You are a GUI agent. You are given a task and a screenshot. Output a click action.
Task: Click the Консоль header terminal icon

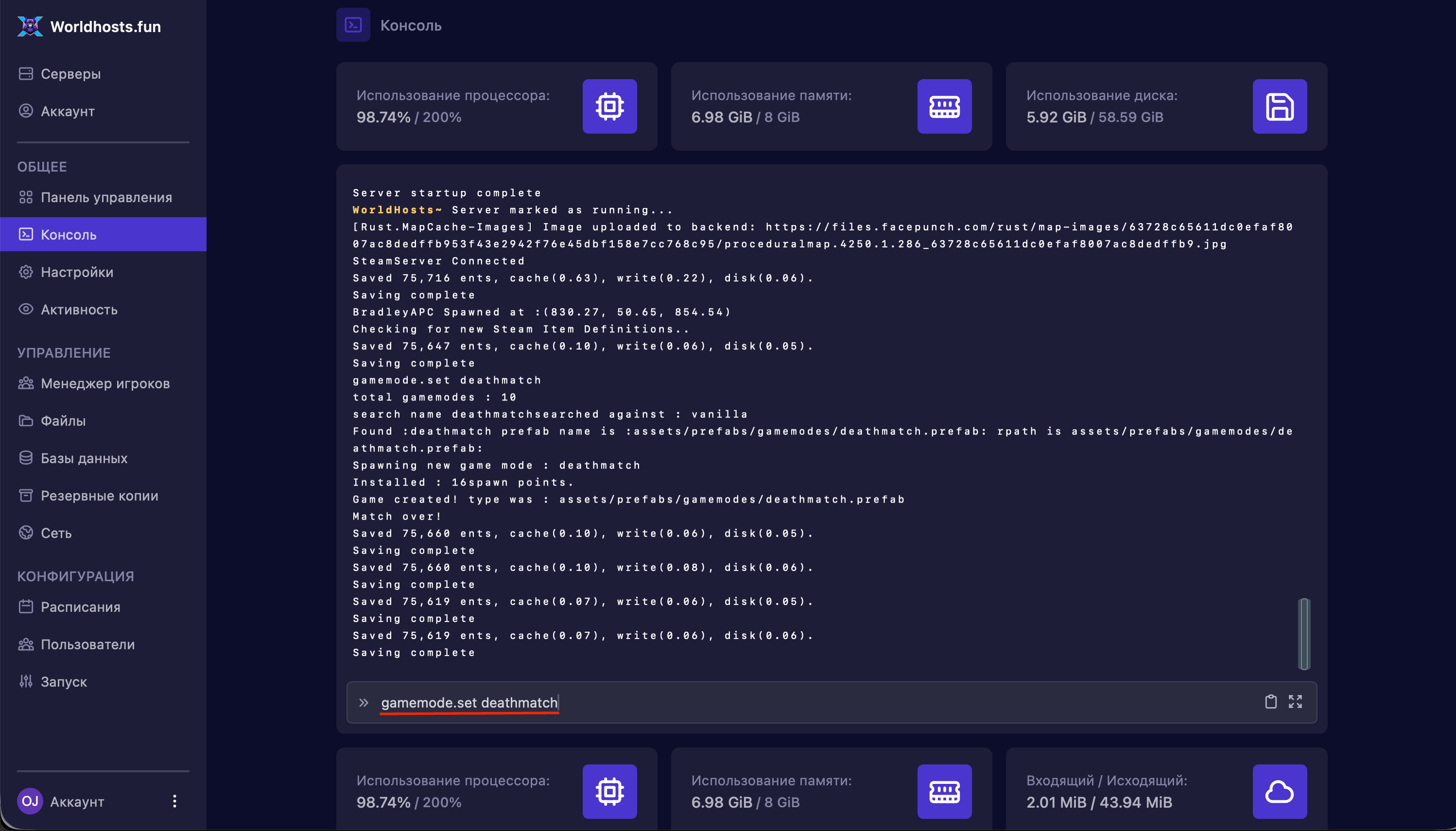click(353, 25)
